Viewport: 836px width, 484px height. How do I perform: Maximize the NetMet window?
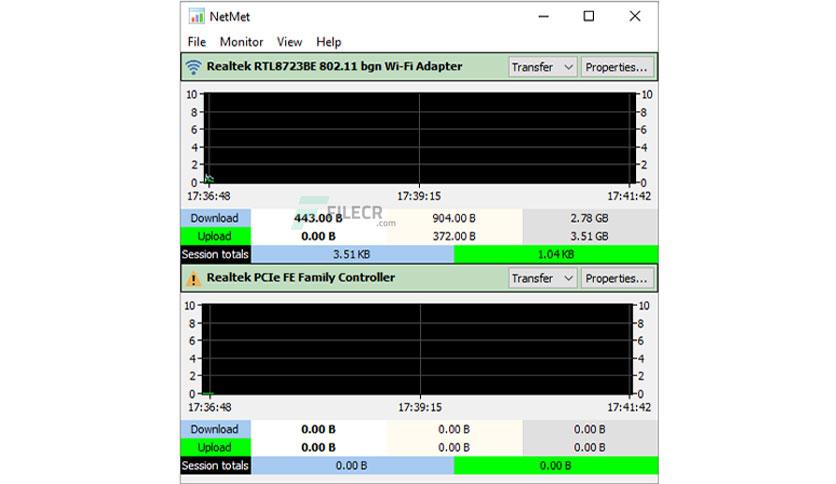[x=589, y=17]
